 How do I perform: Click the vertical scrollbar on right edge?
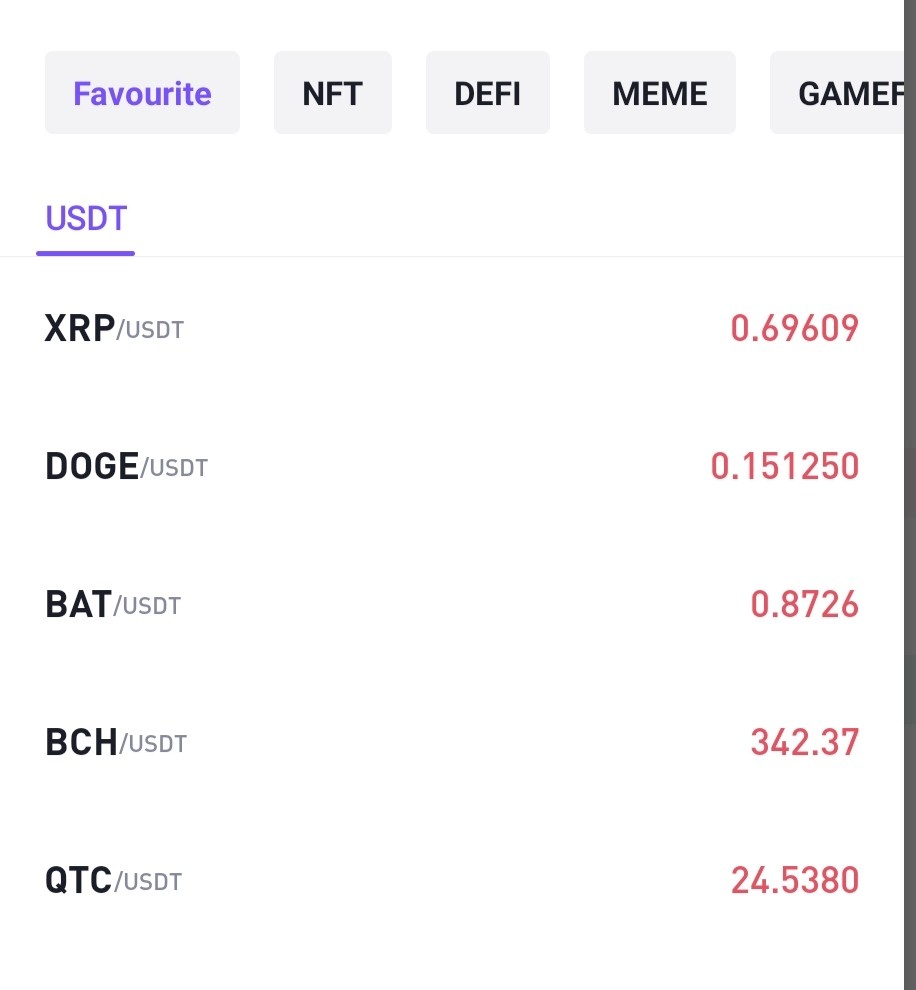coord(910,495)
